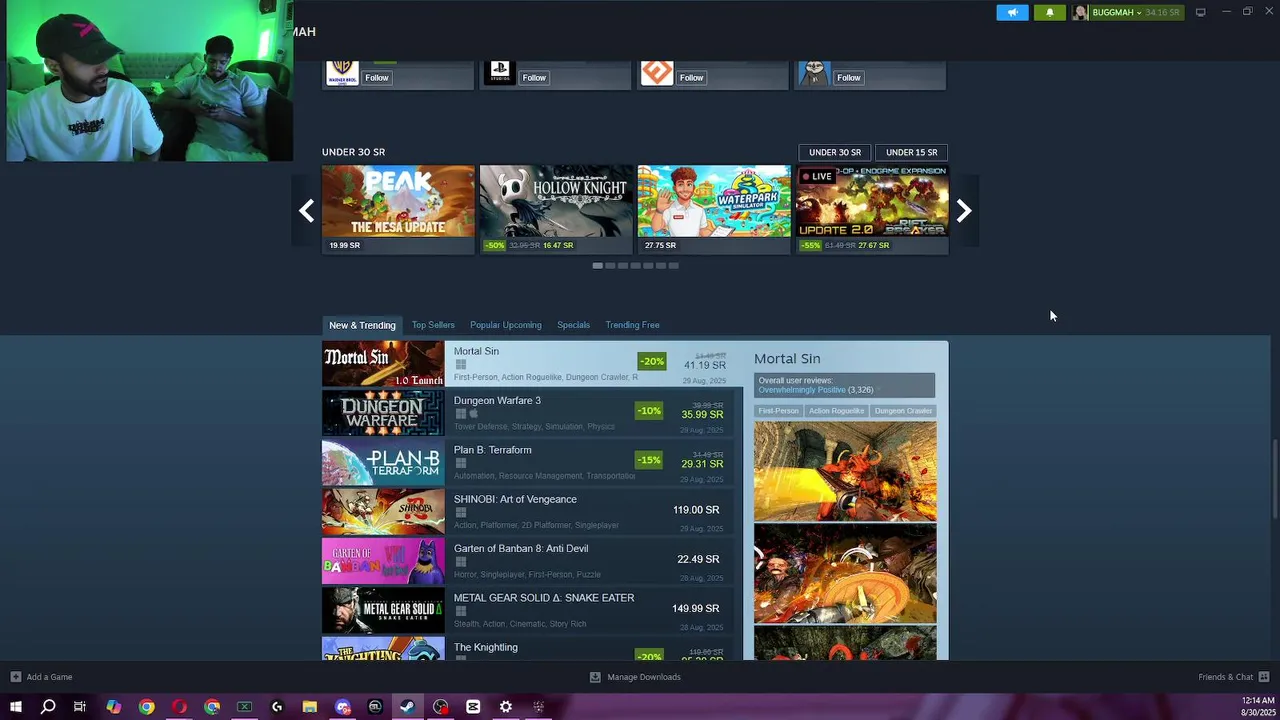Click the Action Roguelike tag
1280x720 pixels.
pyautogui.click(x=836, y=411)
